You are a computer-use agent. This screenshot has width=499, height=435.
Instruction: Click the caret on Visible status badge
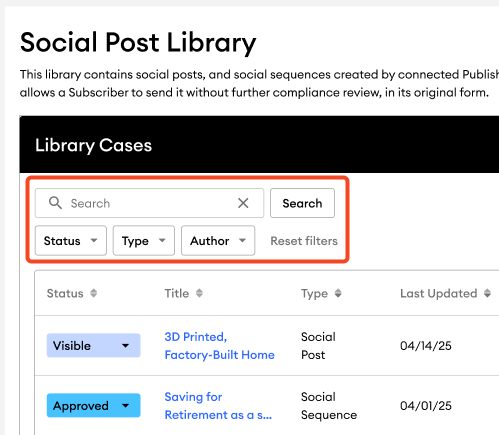pyautogui.click(x=125, y=346)
